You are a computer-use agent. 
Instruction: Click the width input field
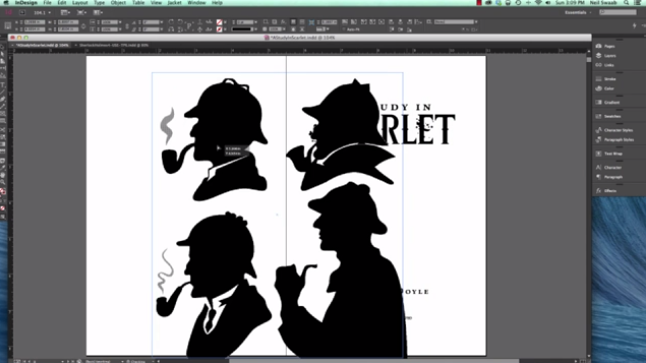coord(68,22)
